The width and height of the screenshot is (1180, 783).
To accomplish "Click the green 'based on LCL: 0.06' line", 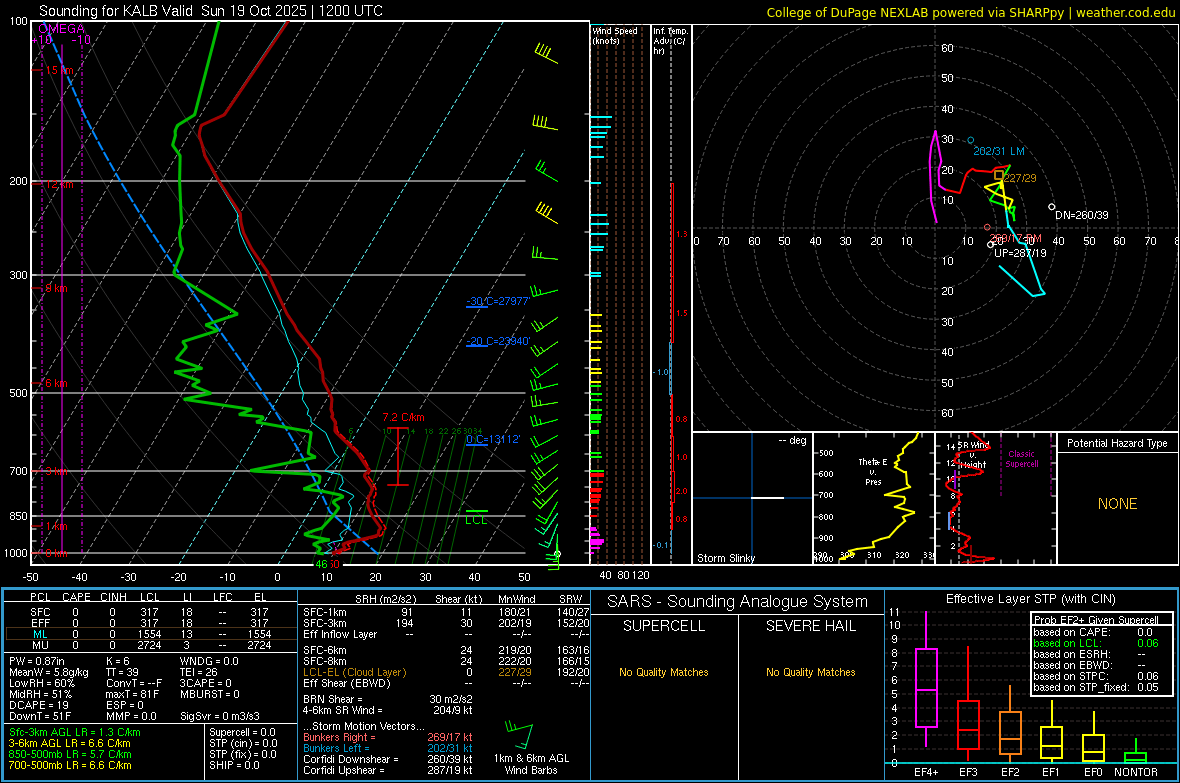I will [1096, 643].
